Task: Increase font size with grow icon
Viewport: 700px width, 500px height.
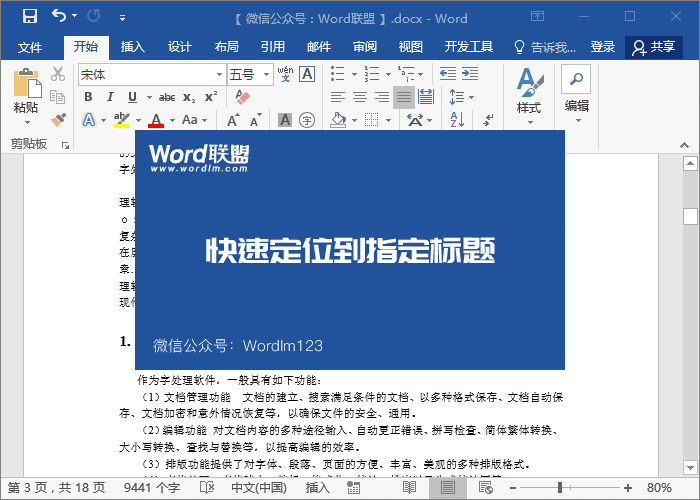Action: click(x=233, y=120)
